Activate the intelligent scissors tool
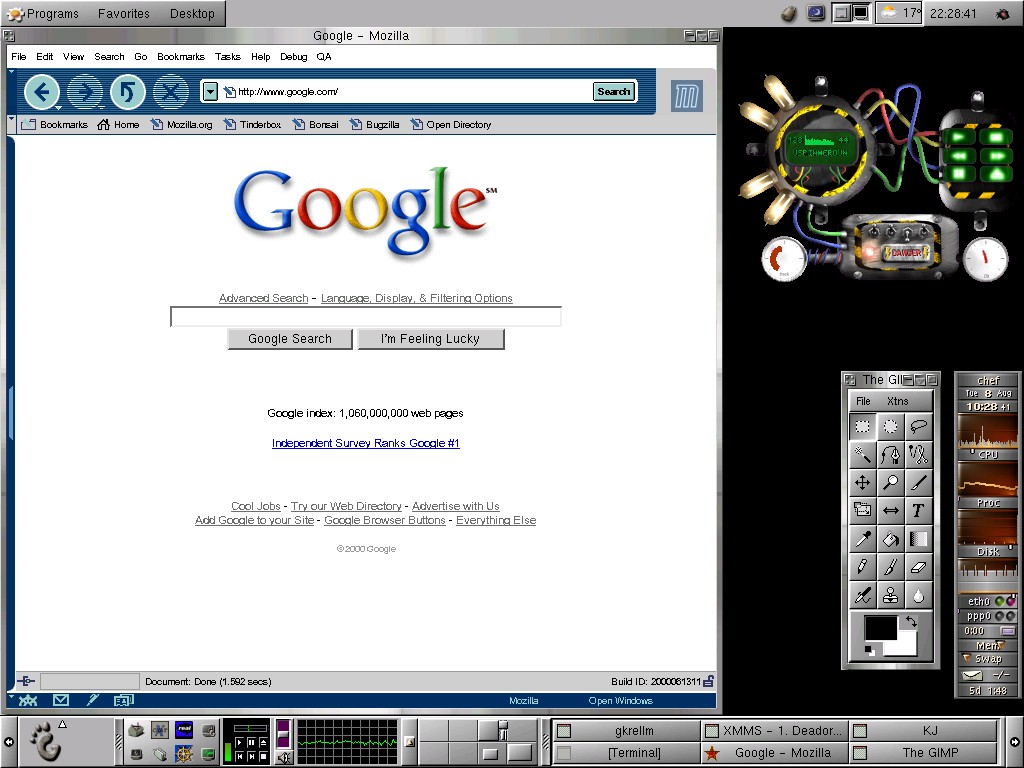The height and width of the screenshot is (768, 1024). (919, 455)
